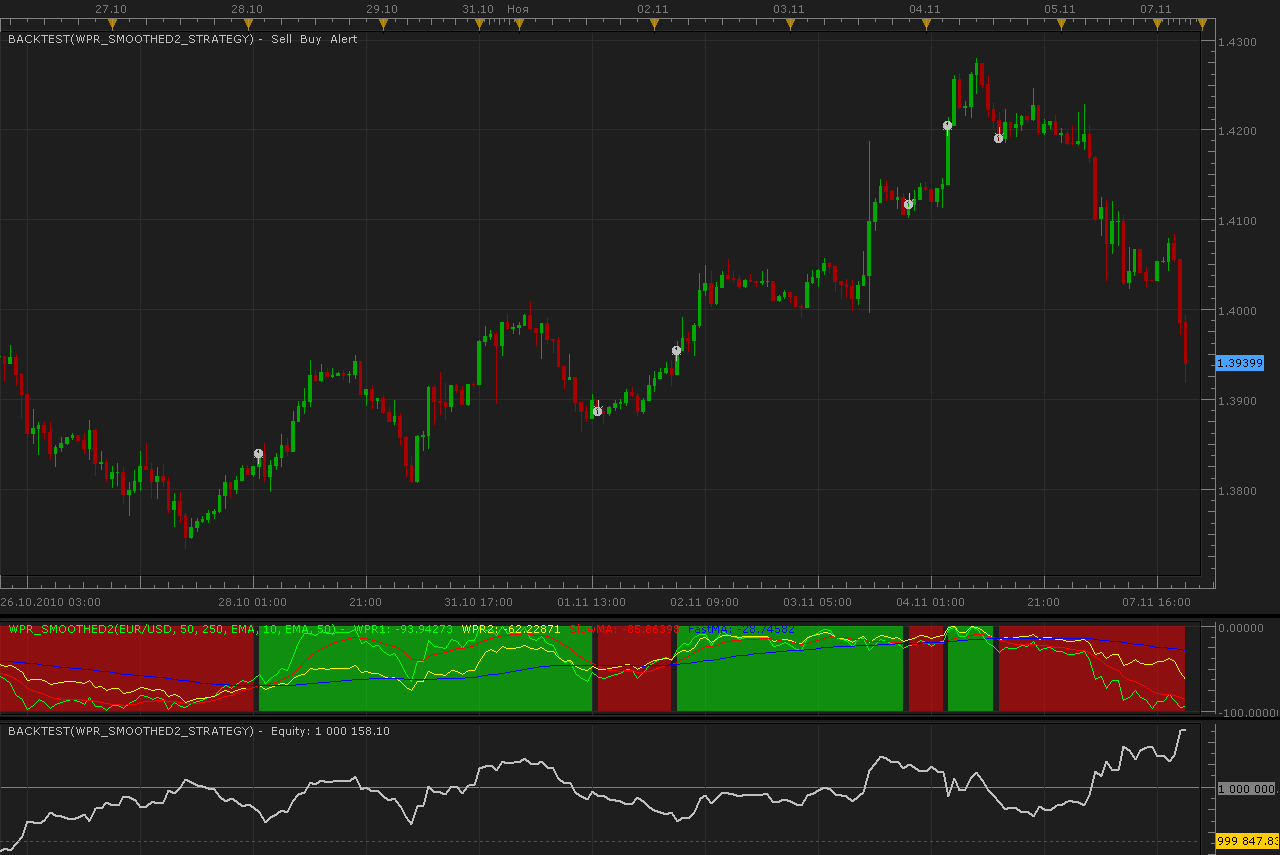Click the 1.4200 price axis label
This screenshot has width=1280, height=855.
click(1238, 131)
